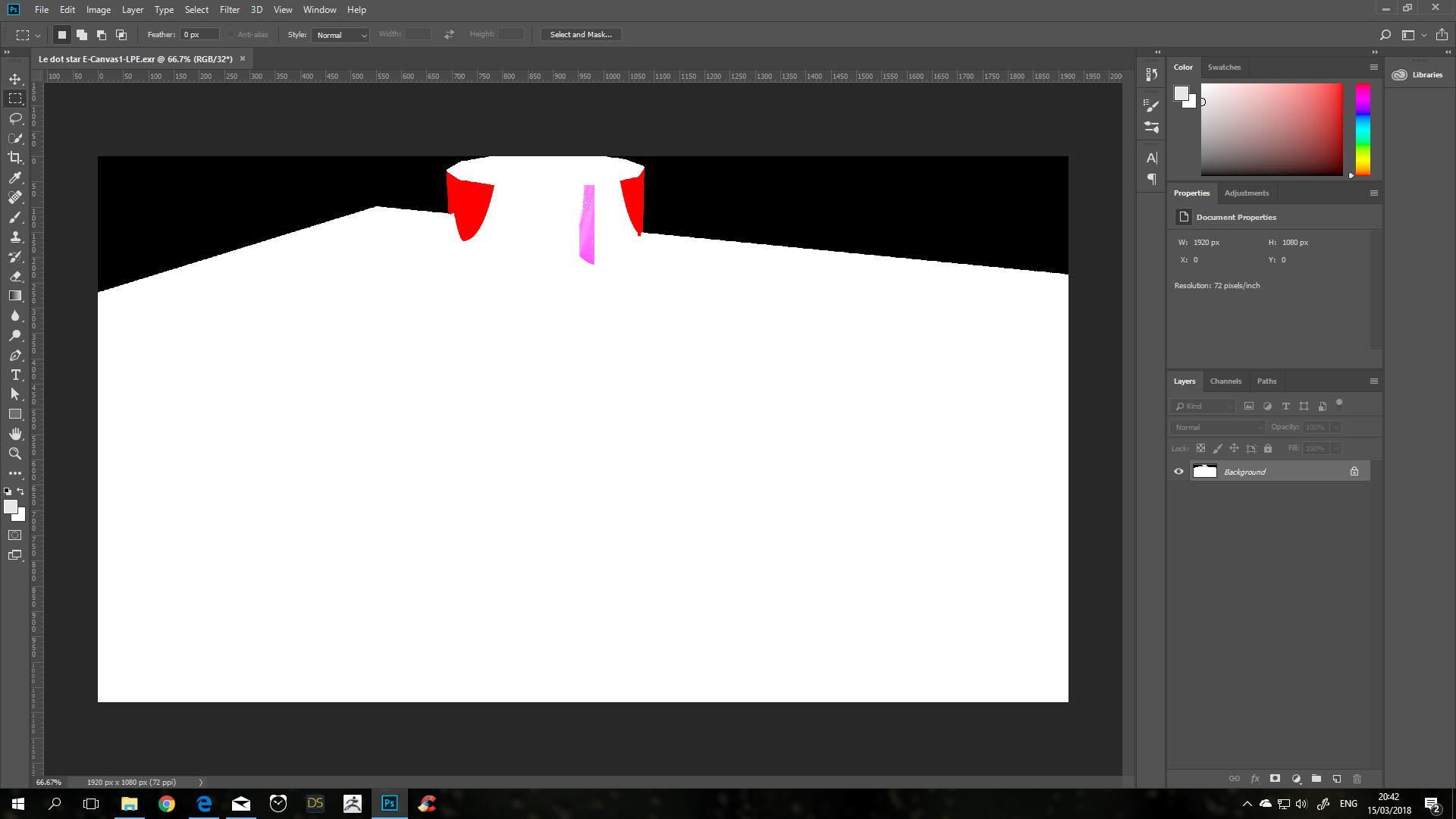Swap foreground and background colors
This screenshot has width=1456, height=819.
point(21,491)
